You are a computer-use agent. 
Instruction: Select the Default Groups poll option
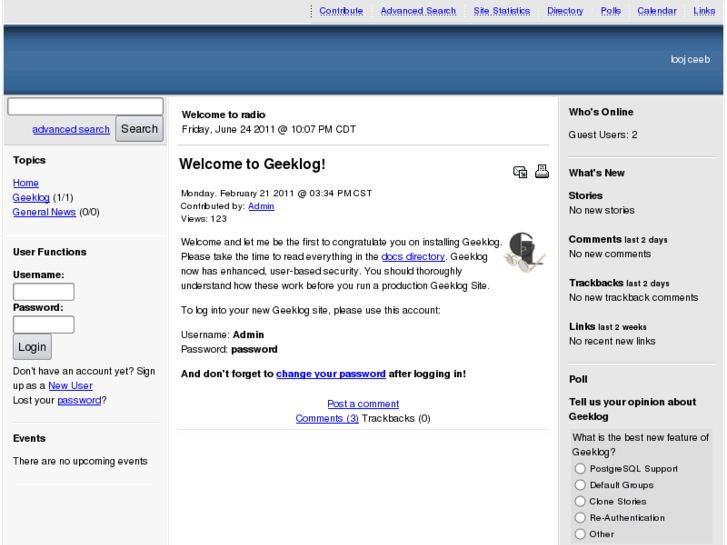click(580, 485)
